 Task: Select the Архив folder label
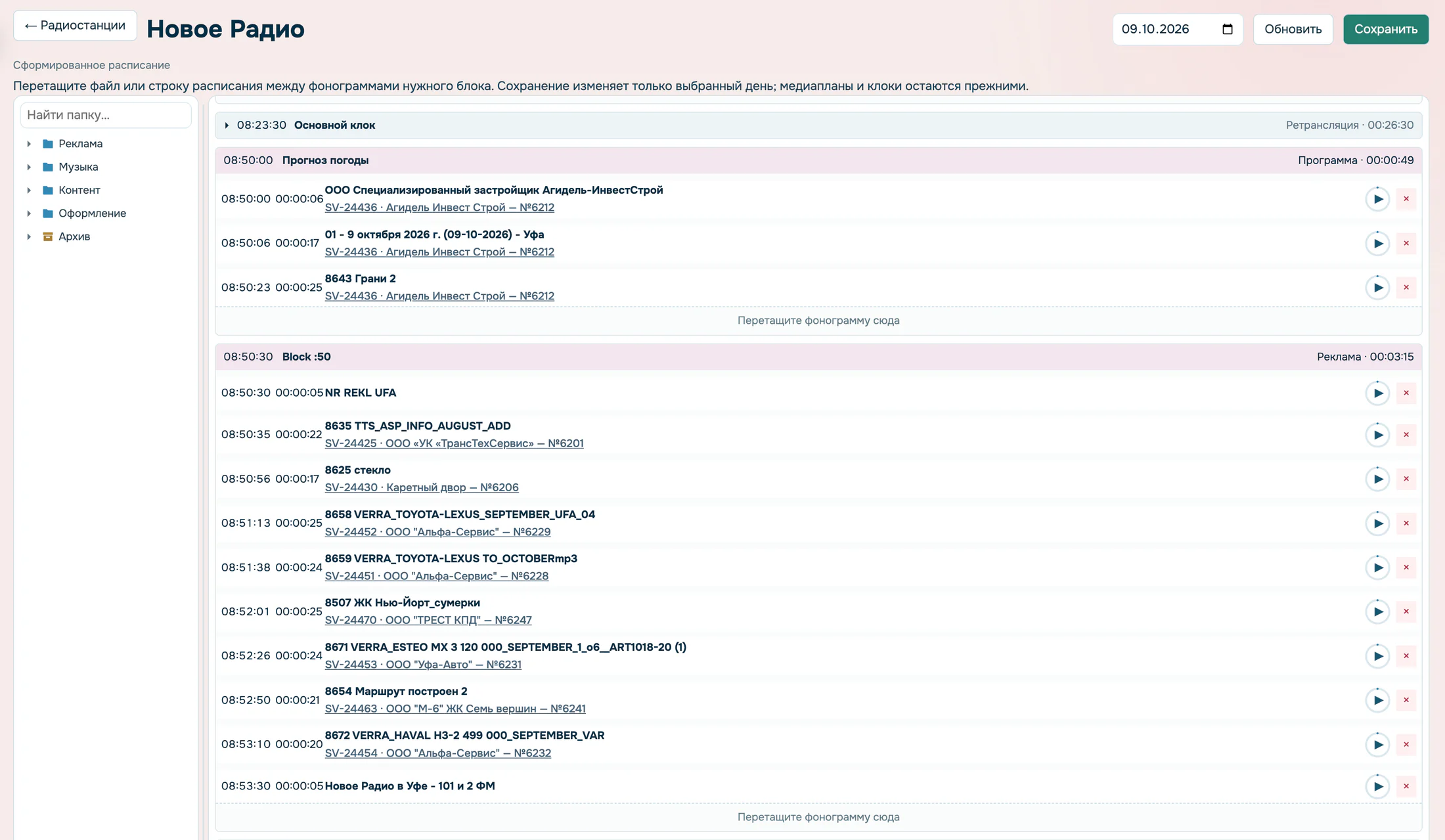pos(74,236)
